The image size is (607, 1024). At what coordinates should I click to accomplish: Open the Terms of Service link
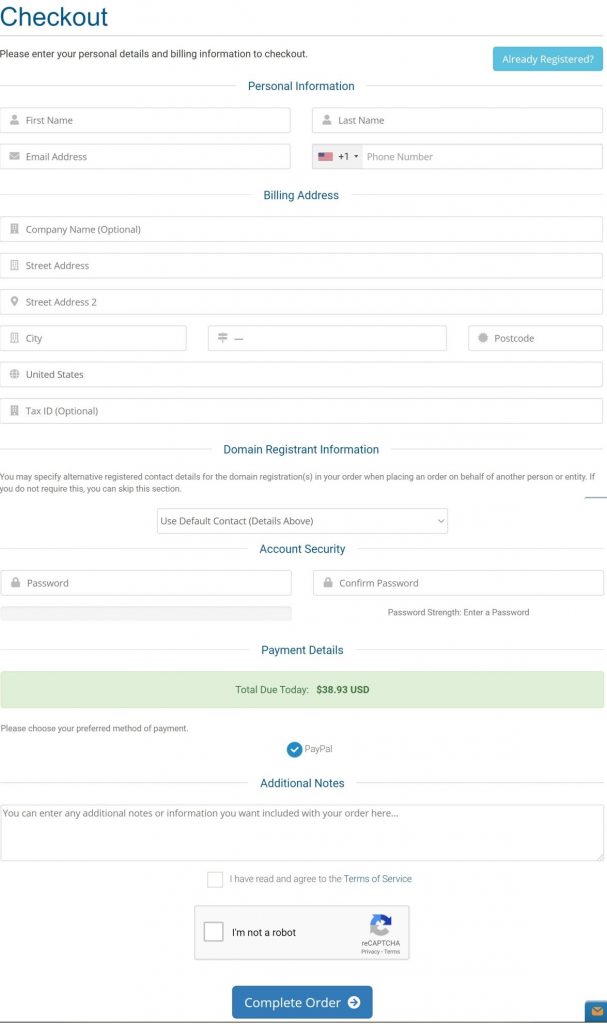tap(378, 879)
